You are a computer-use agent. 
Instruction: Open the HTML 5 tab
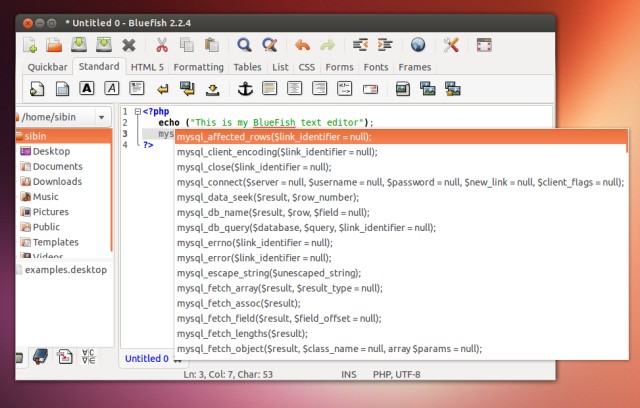pos(147,67)
